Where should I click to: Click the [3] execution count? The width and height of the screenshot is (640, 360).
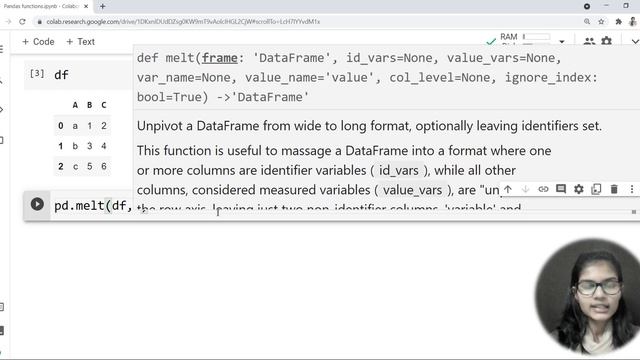click(x=37, y=73)
